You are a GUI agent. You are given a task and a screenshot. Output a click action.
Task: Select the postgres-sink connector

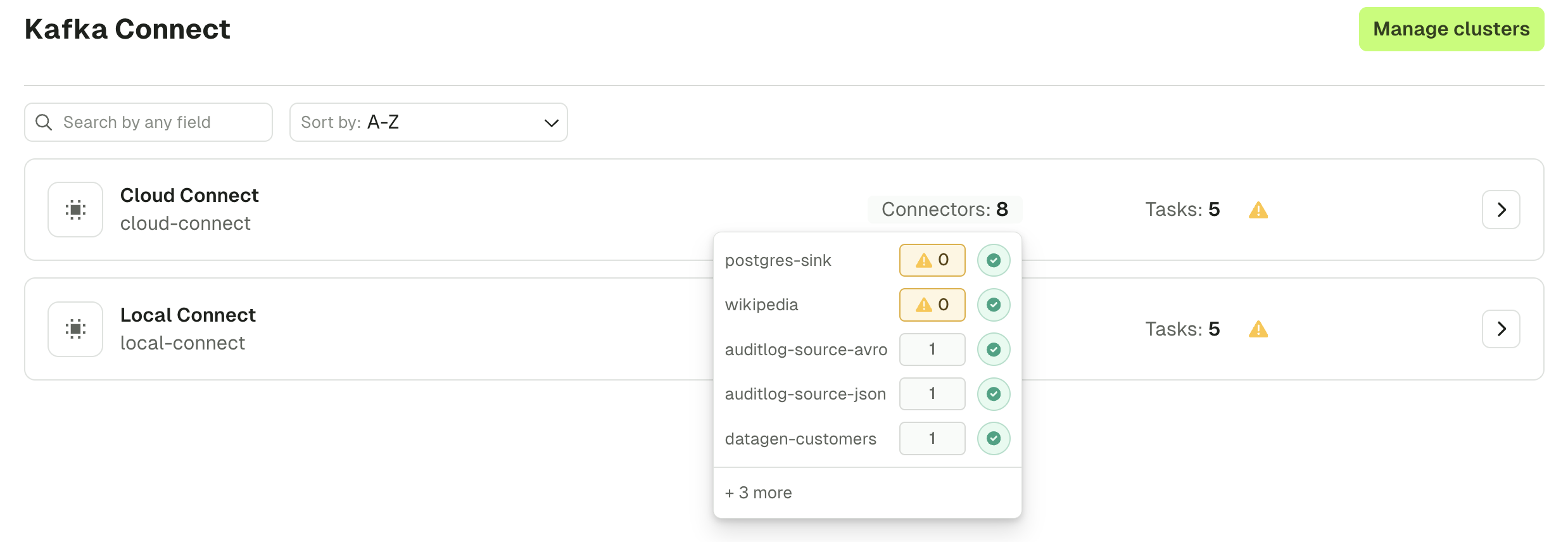point(778,260)
